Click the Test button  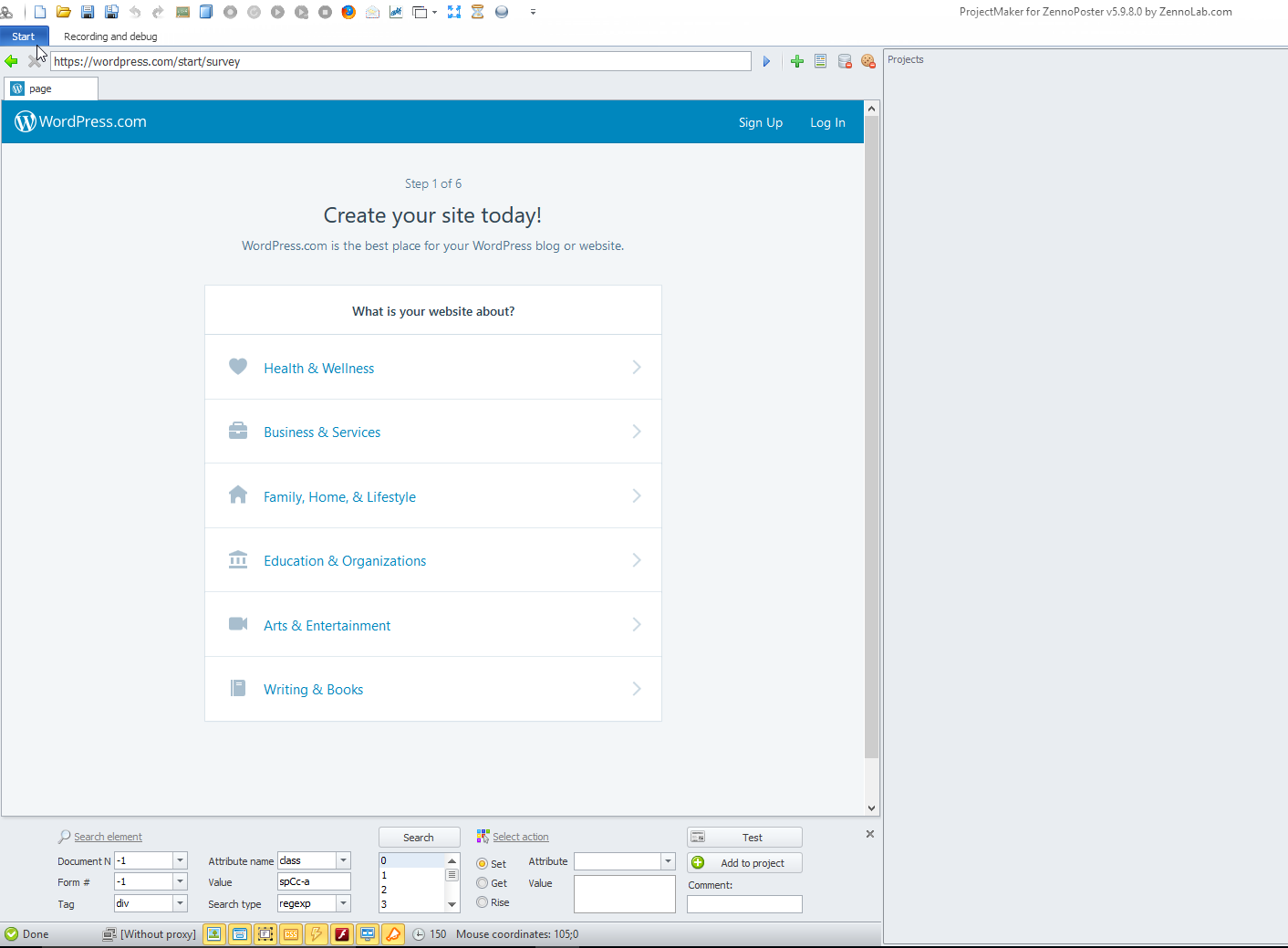click(x=744, y=838)
